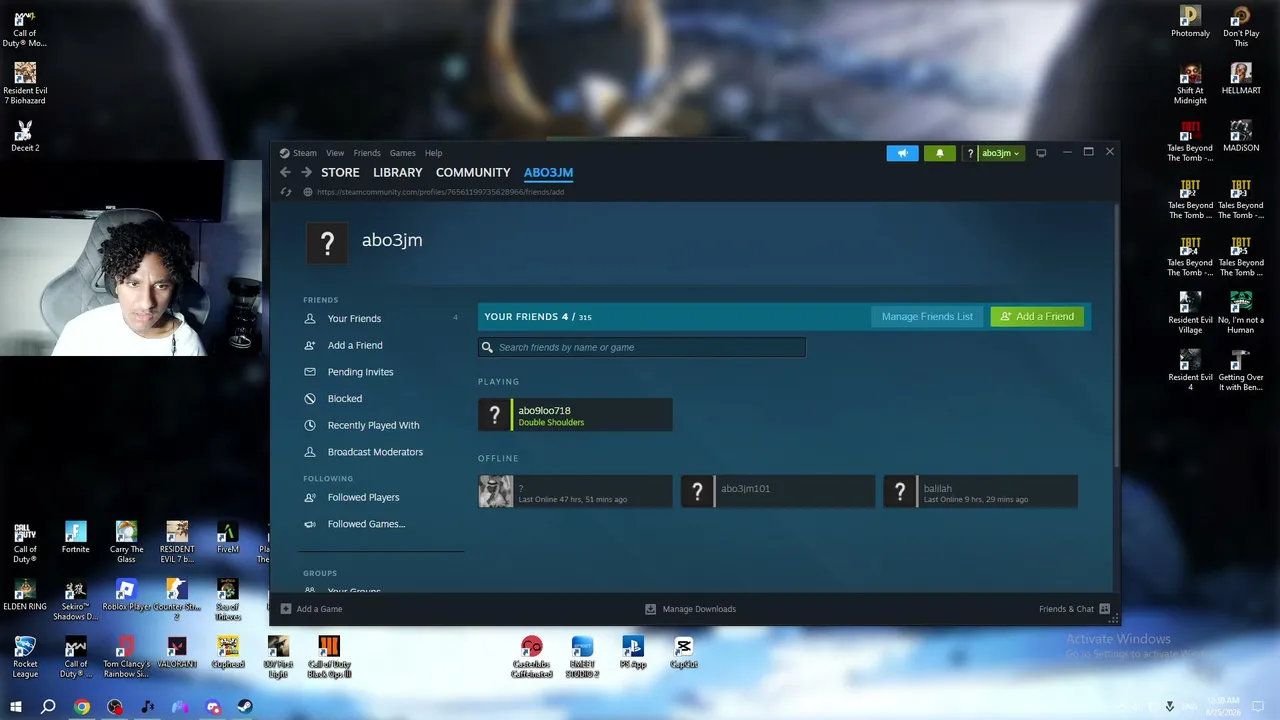The width and height of the screenshot is (1280, 720).
Task: Click the Manage Friends List button
Action: point(927,317)
